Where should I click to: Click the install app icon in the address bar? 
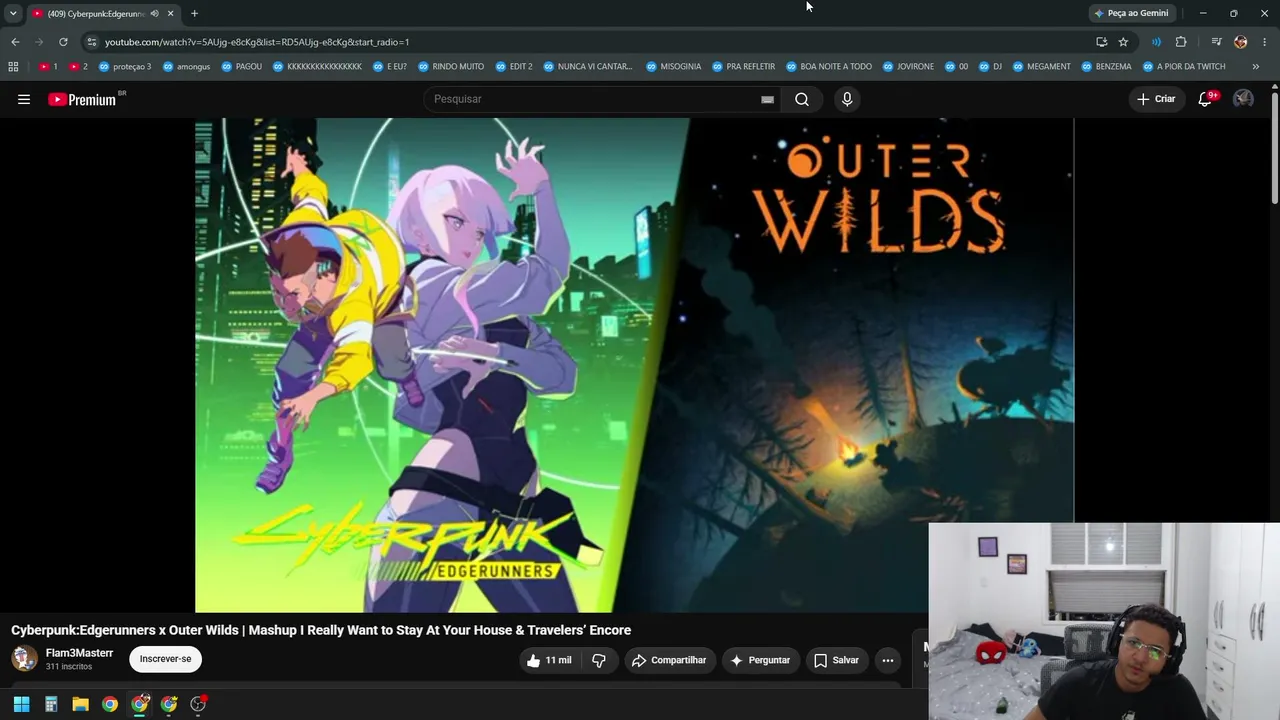pos(1101,42)
